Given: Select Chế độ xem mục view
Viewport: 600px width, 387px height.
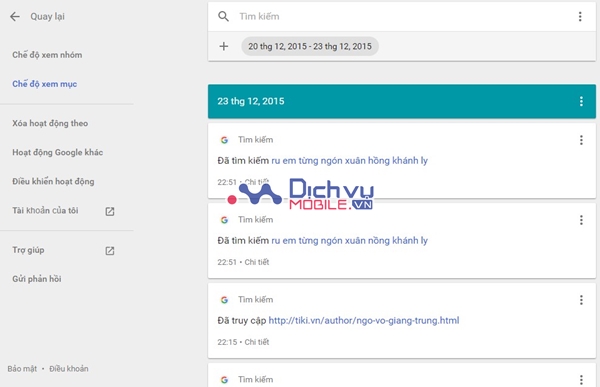Looking at the screenshot, I should point(44,84).
